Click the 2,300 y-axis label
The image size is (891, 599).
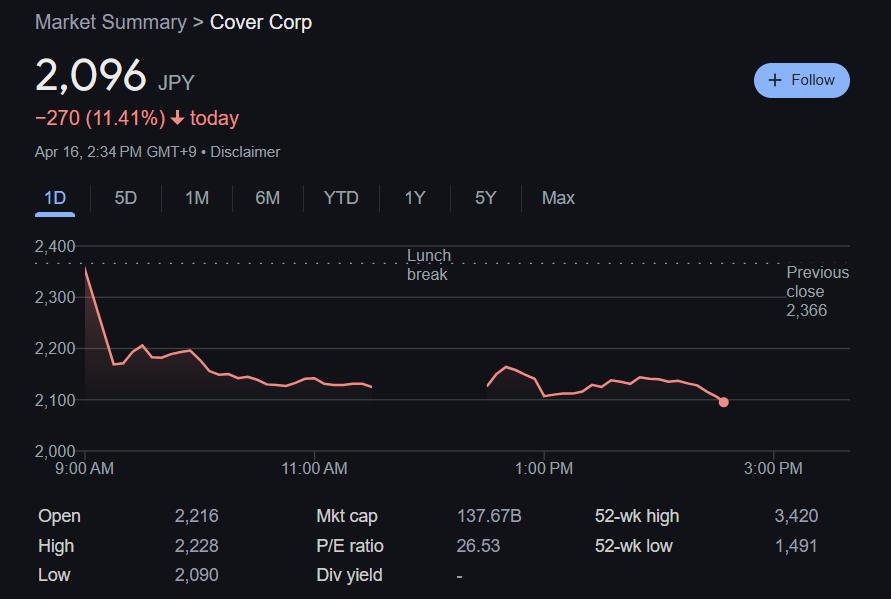(x=55, y=297)
